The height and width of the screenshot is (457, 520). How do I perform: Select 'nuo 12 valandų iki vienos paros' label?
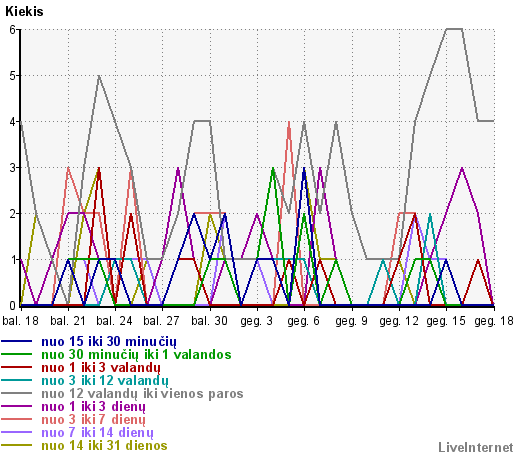pyautogui.click(x=142, y=394)
